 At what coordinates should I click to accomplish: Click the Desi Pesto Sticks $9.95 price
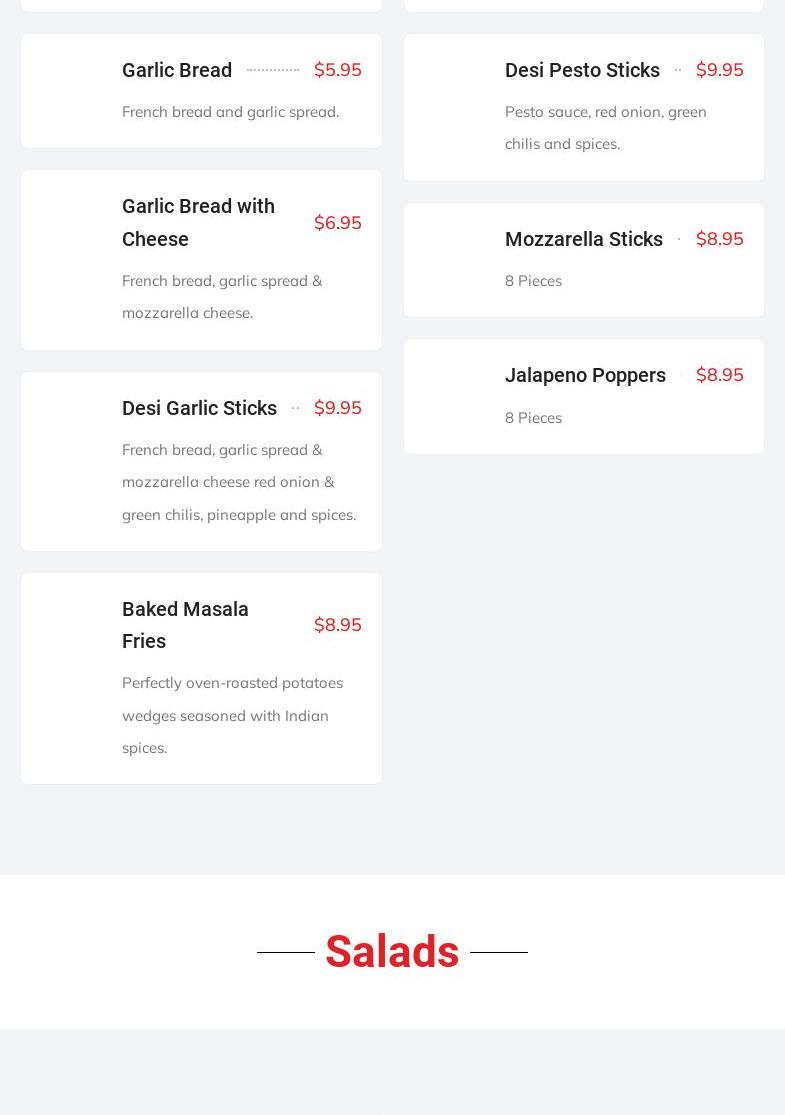pyautogui.click(x=719, y=70)
